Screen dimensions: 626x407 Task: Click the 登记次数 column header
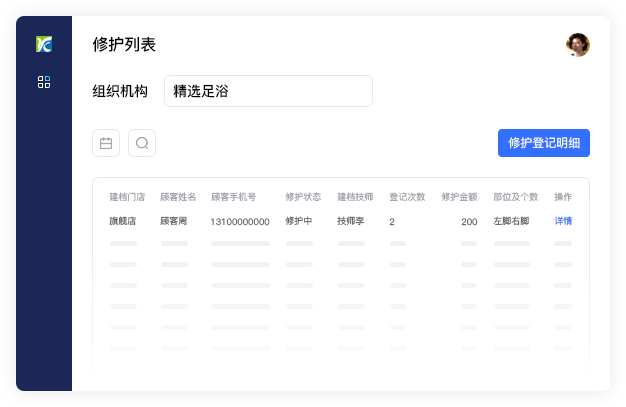(x=407, y=197)
